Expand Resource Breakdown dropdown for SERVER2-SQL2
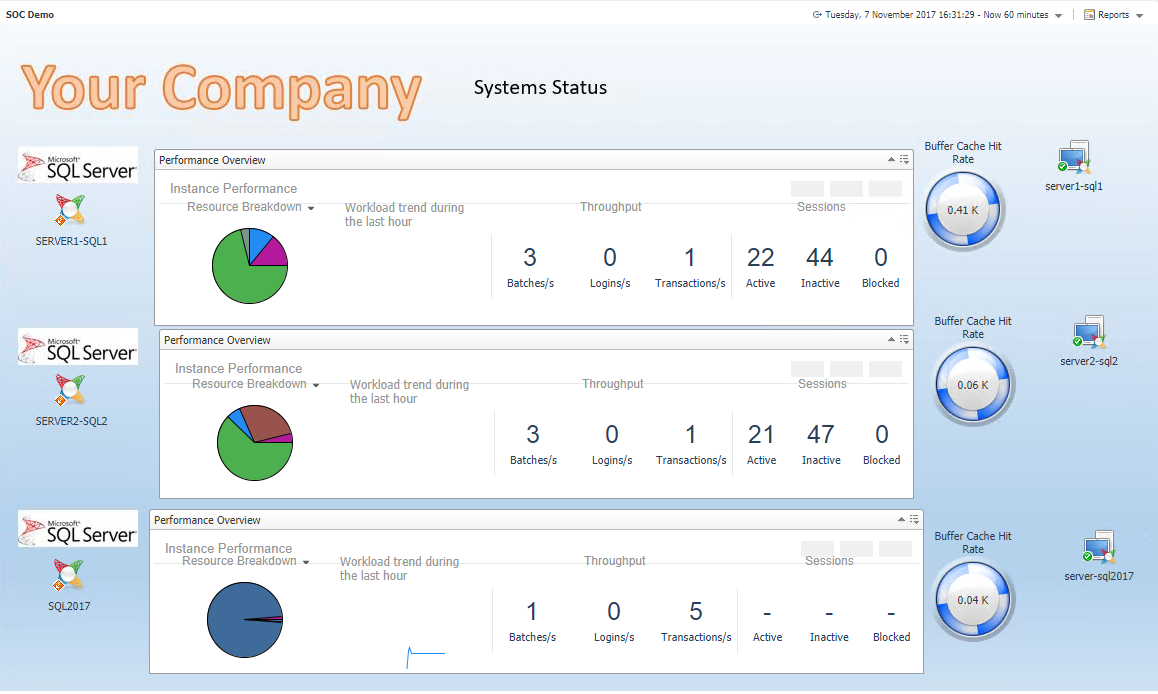Screen dimensions: 1158x694 click(x=316, y=385)
